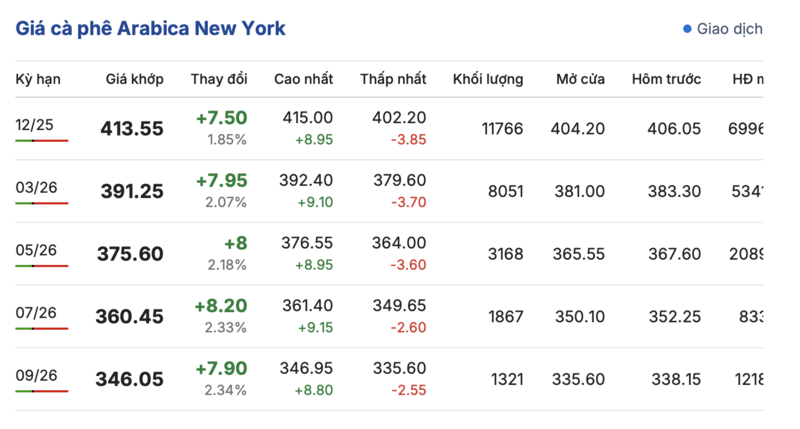Select the 07/26 contract term

coord(34,313)
